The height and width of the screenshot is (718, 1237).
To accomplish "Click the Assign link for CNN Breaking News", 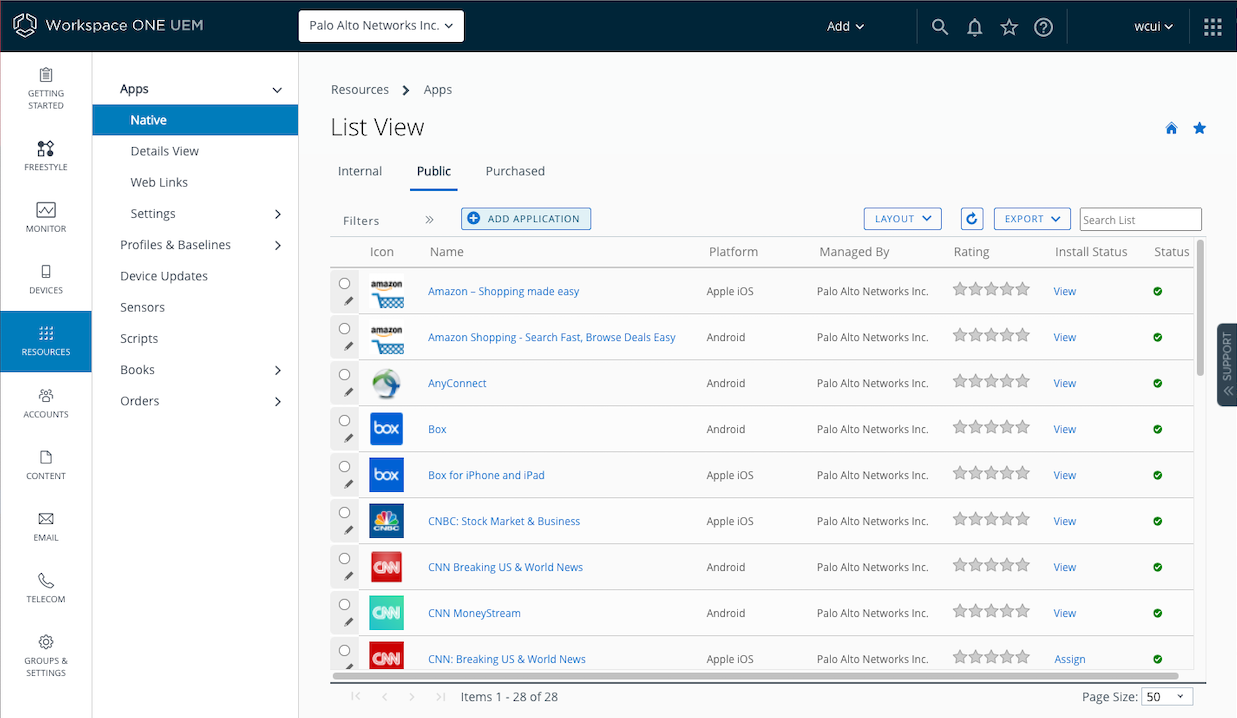I will [x=1069, y=659].
